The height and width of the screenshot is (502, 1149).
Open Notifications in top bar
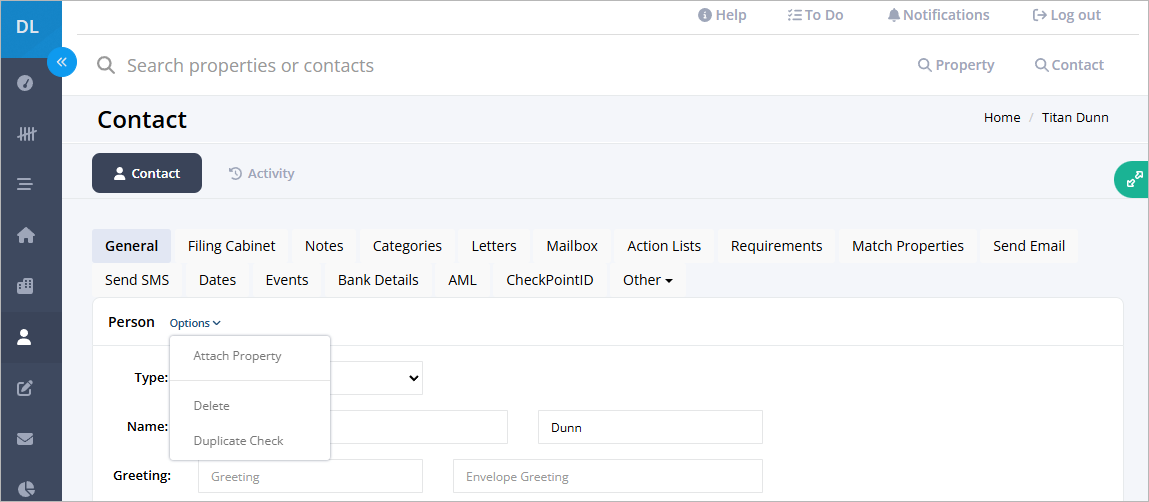[938, 15]
